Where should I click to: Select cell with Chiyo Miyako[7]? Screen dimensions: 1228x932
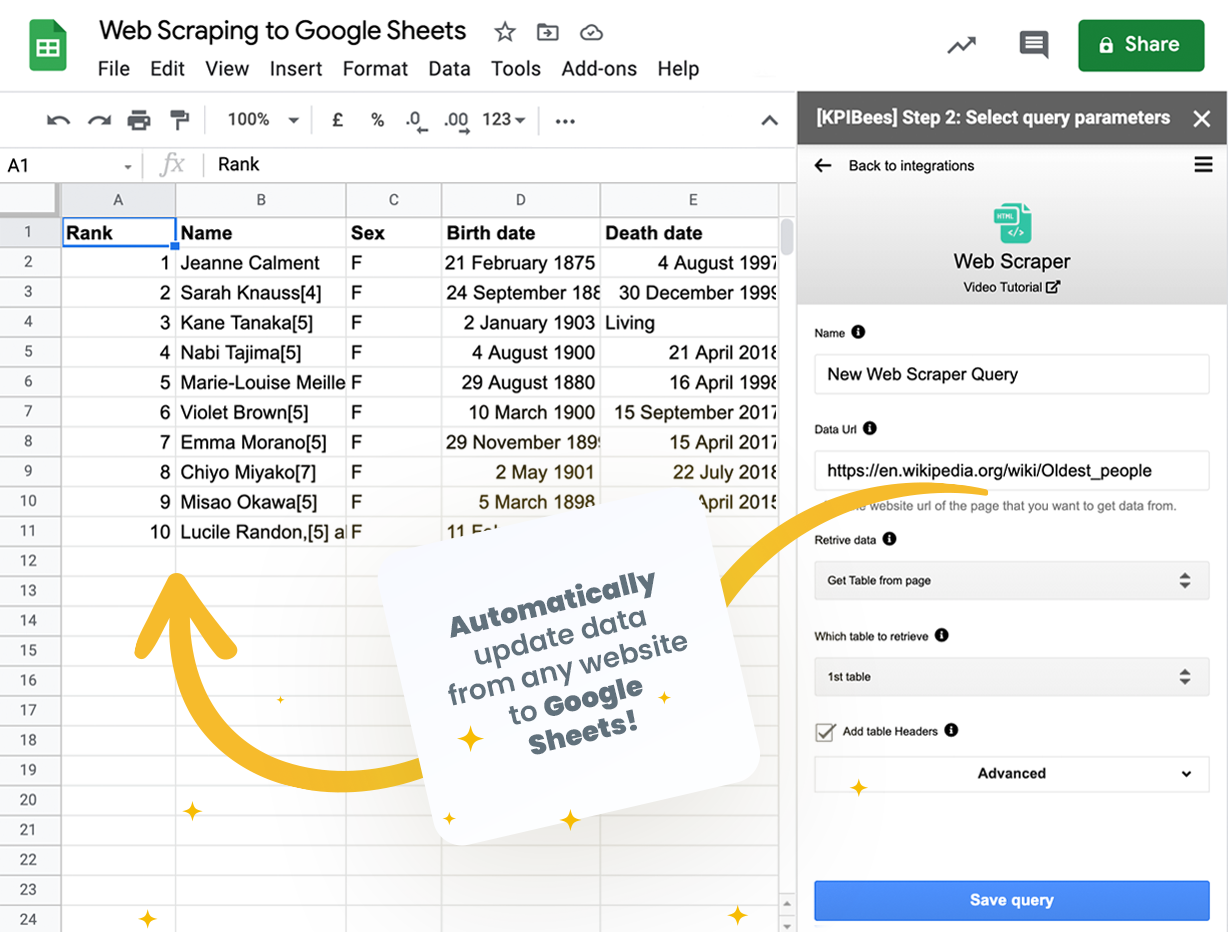coord(261,472)
